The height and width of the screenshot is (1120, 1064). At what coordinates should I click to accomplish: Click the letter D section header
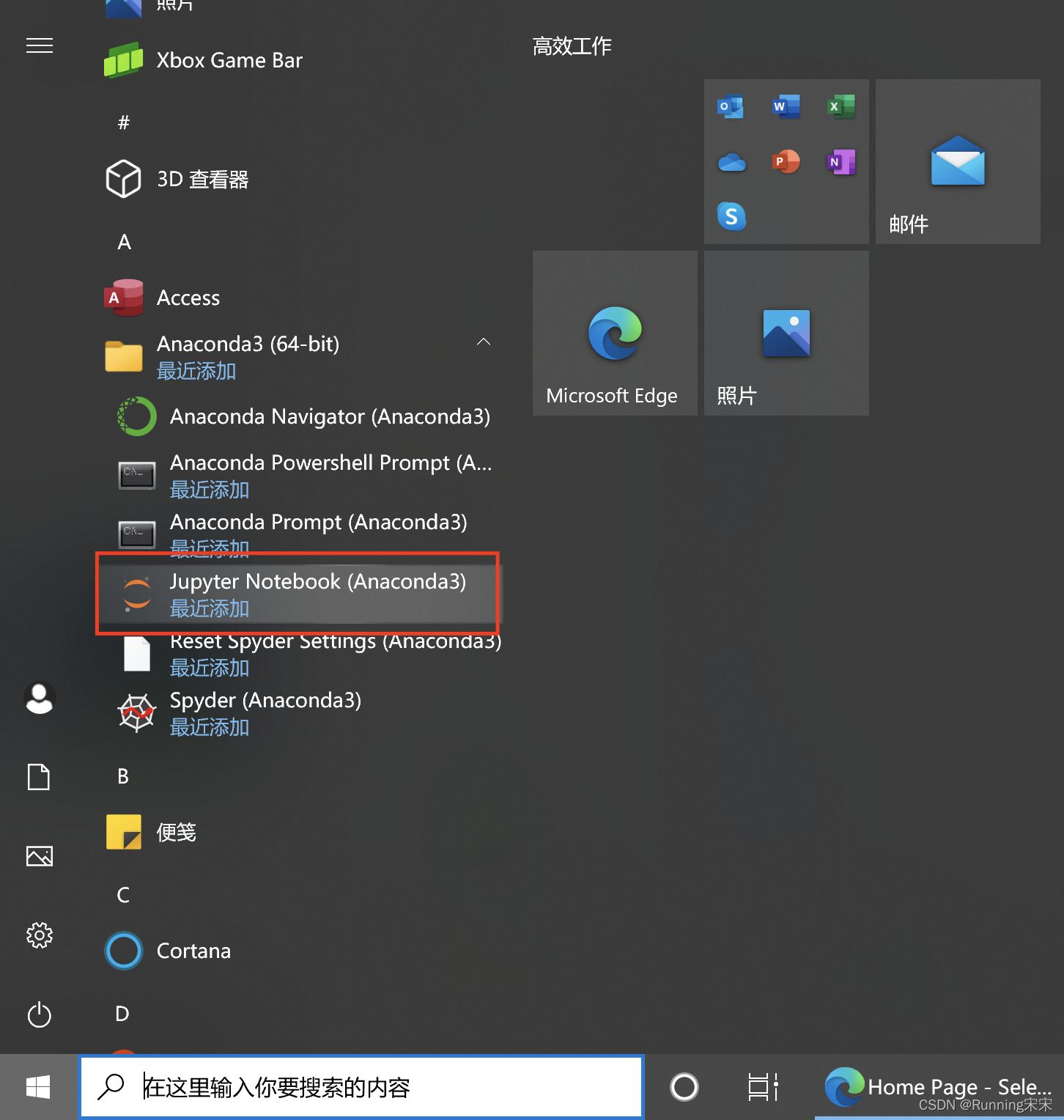[x=122, y=1014]
